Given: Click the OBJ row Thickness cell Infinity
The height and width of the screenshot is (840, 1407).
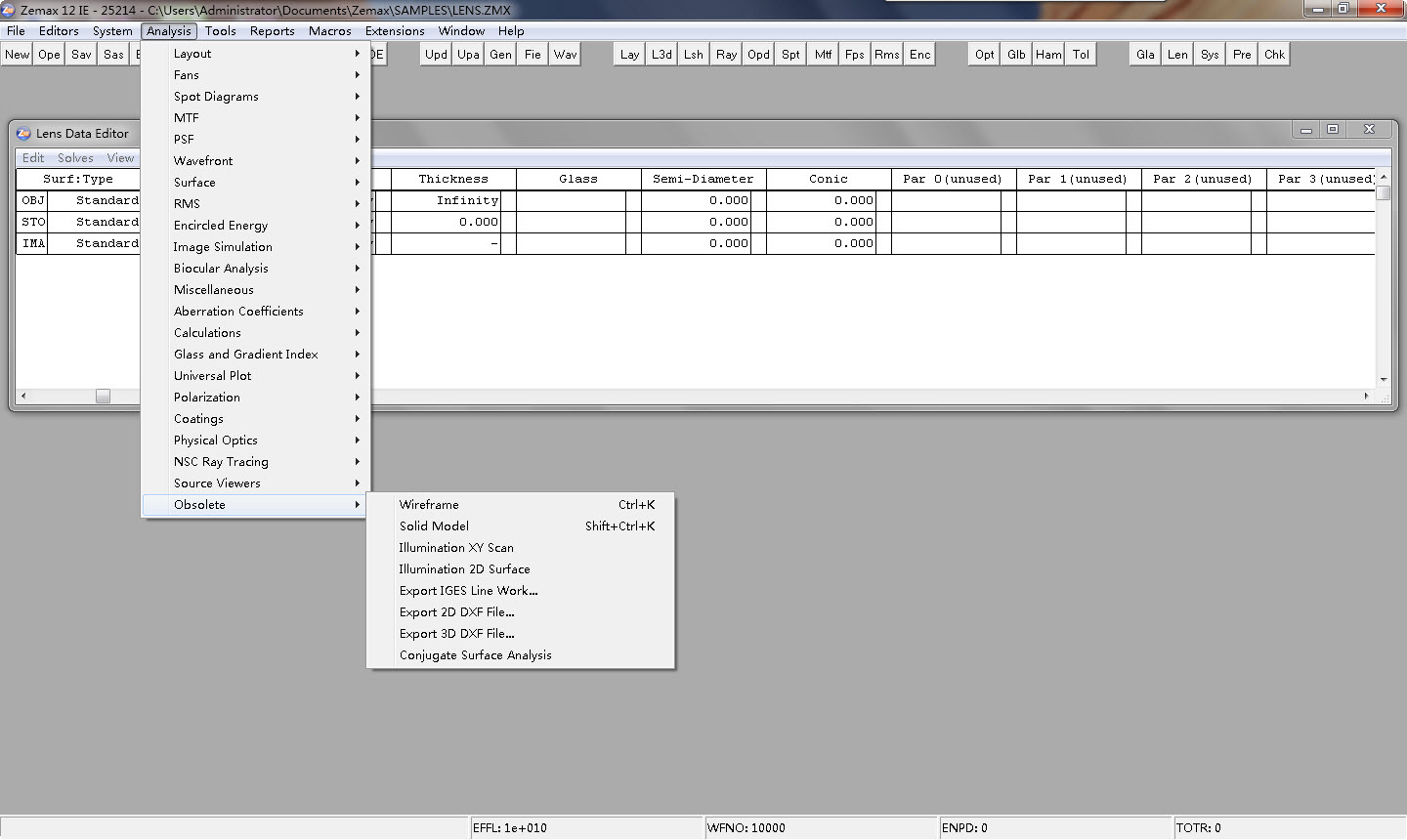Looking at the screenshot, I should click(x=447, y=200).
